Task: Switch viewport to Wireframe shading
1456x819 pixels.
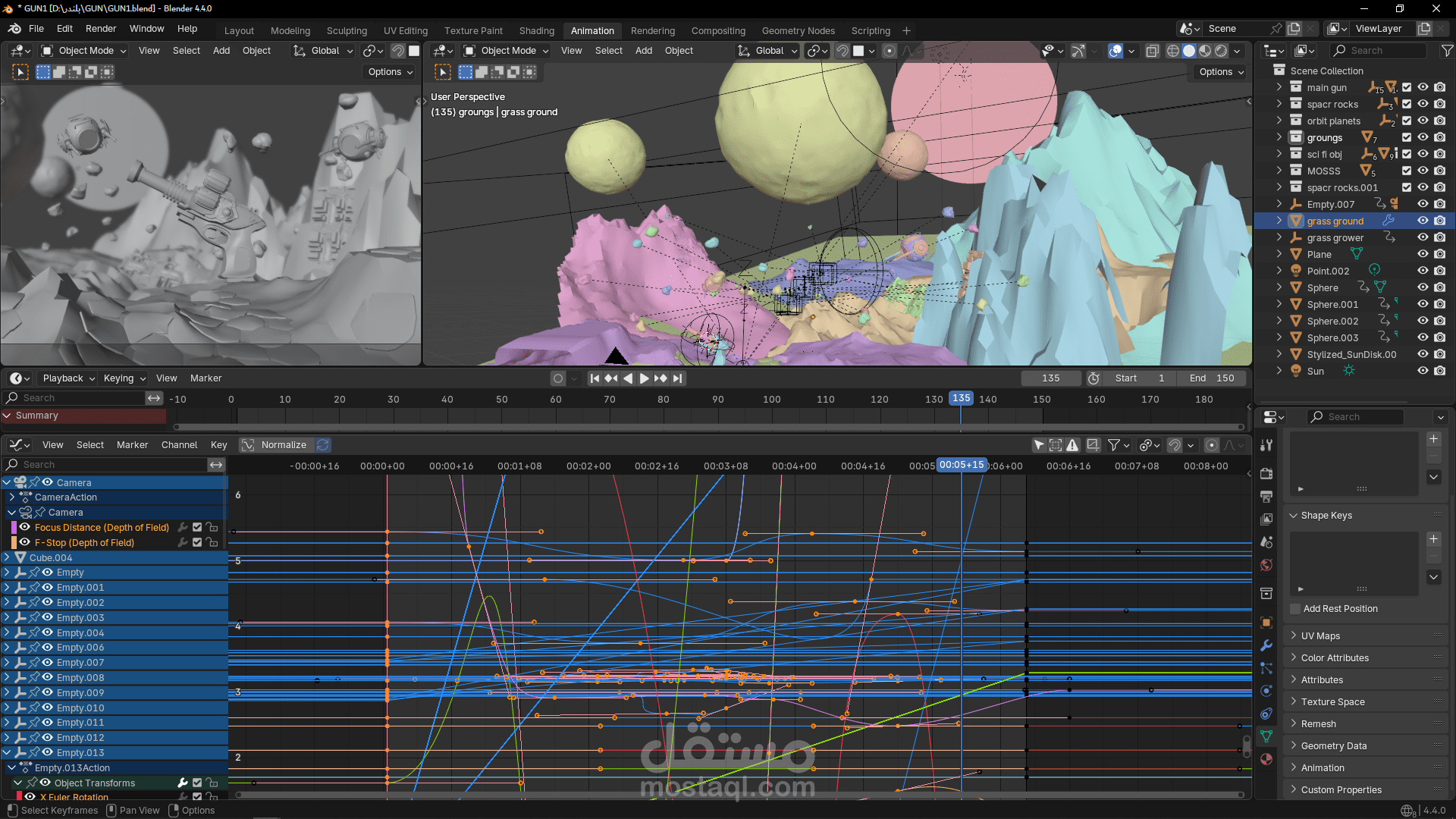Action: (1172, 51)
